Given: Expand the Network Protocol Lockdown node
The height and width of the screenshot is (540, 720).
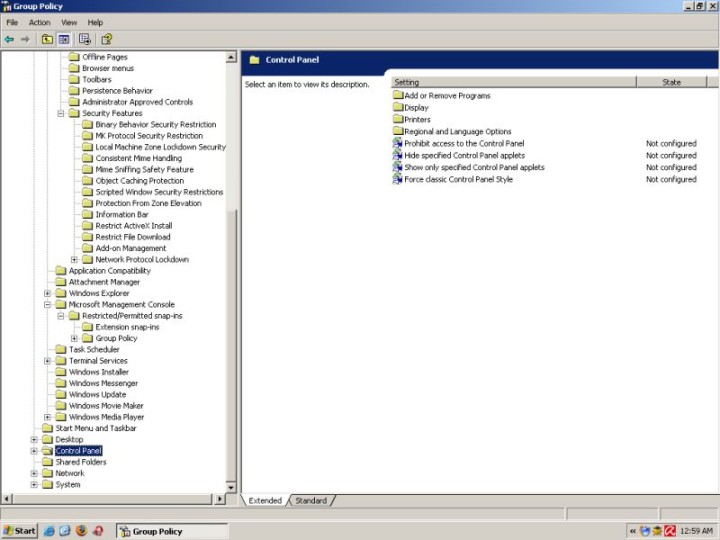Looking at the screenshot, I should click(x=74, y=260).
